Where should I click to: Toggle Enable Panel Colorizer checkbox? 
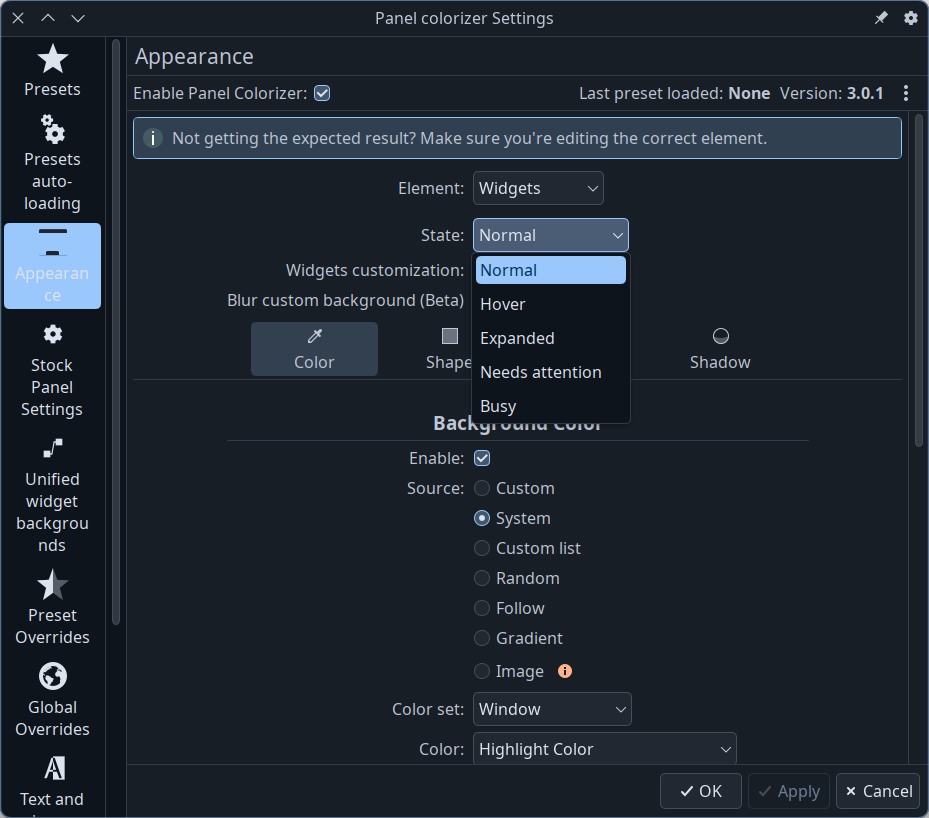click(322, 93)
